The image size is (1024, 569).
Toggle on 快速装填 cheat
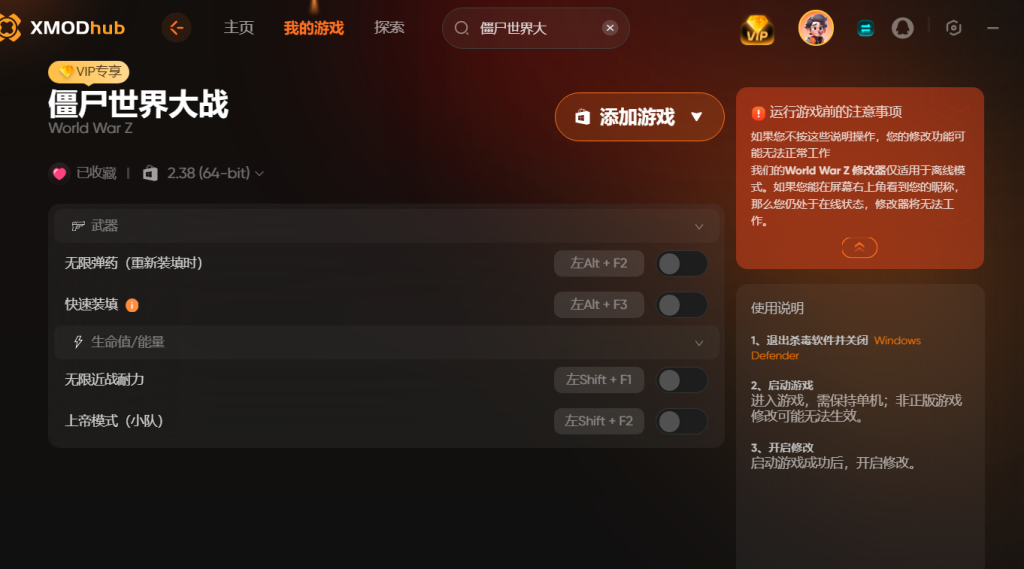point(682,305)
